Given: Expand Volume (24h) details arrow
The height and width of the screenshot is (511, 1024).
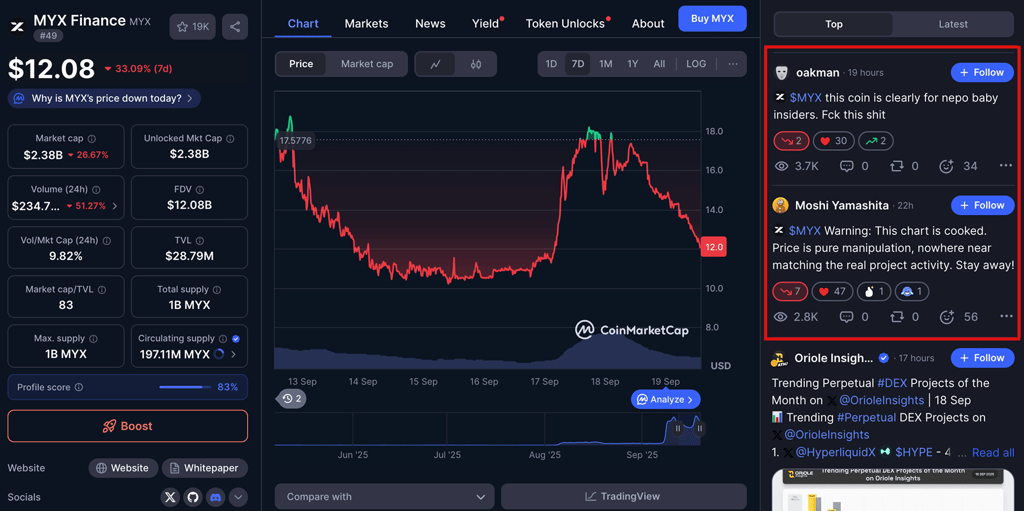Looking at the screenshot, I should pyautogui.click(x=116, y=206).
